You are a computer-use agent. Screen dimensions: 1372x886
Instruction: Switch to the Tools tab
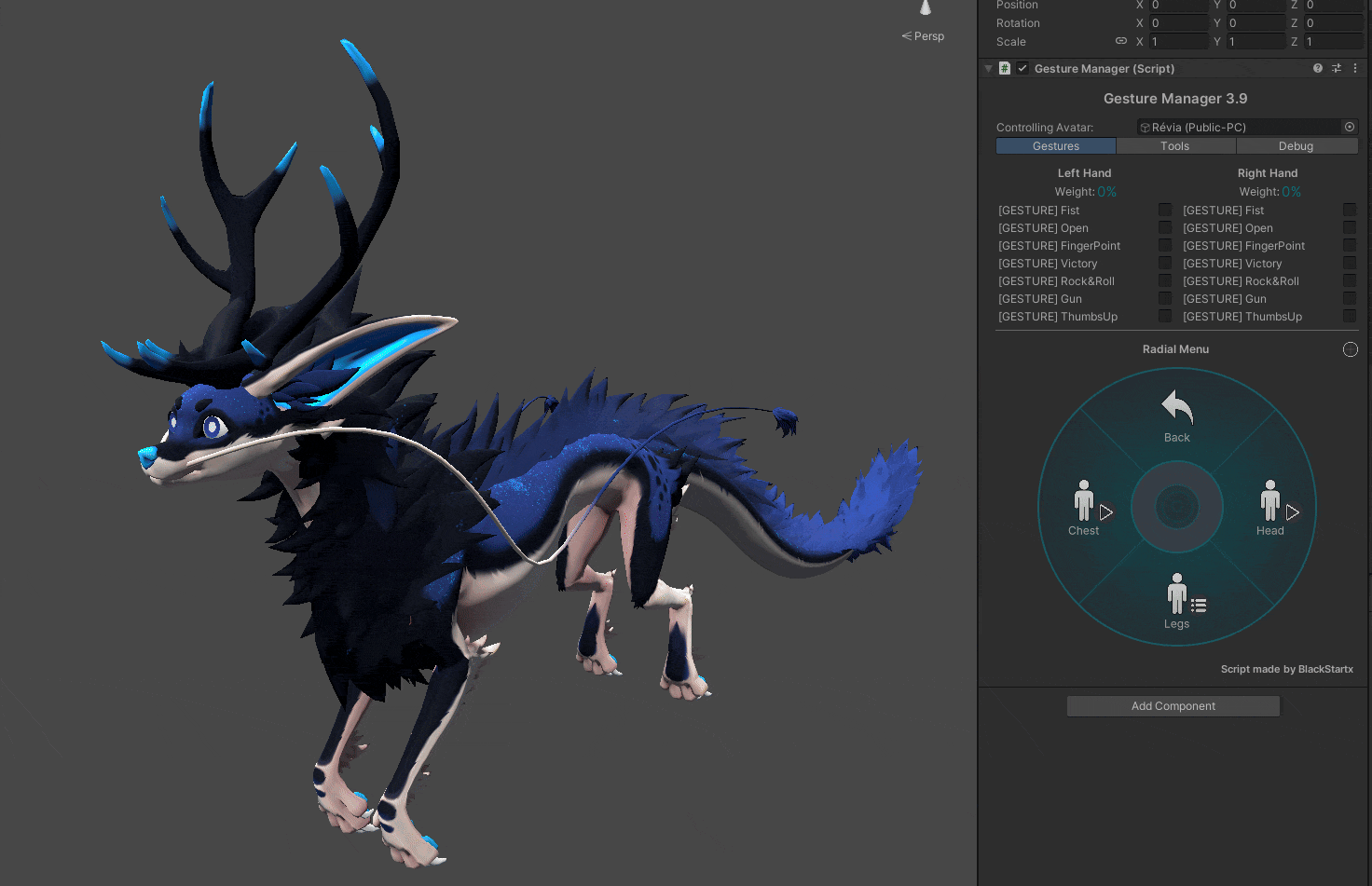[1174, 146]
